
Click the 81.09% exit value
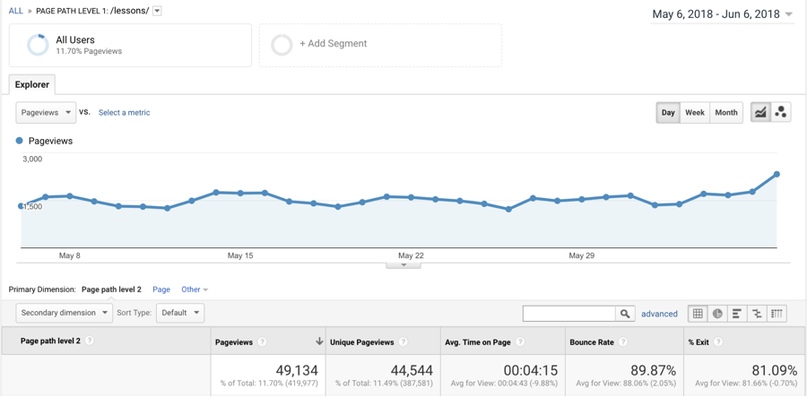click(774, 370)
